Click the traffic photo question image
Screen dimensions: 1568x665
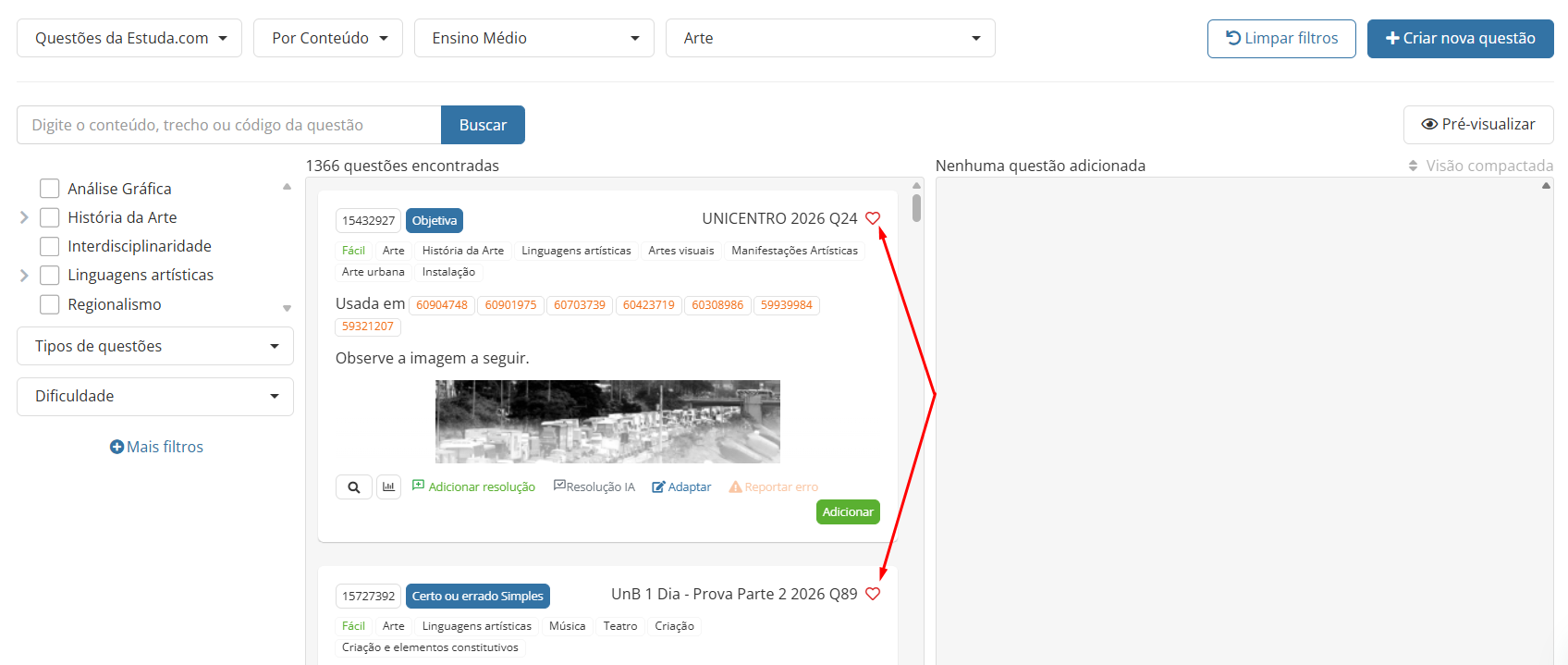(x=607, y=422)
